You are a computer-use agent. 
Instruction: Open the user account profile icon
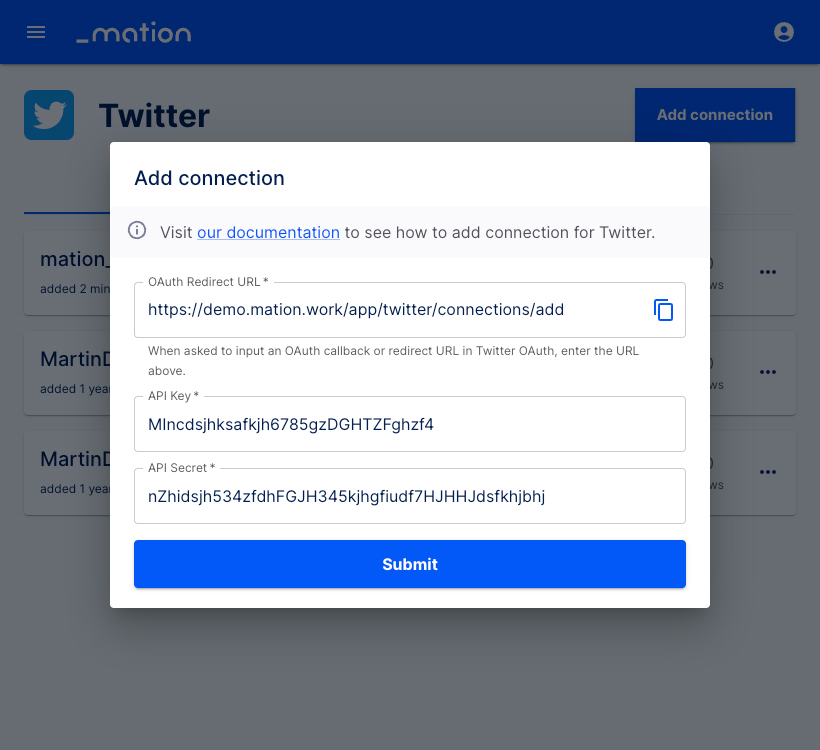pyautogui.click(x=783, y=32)
